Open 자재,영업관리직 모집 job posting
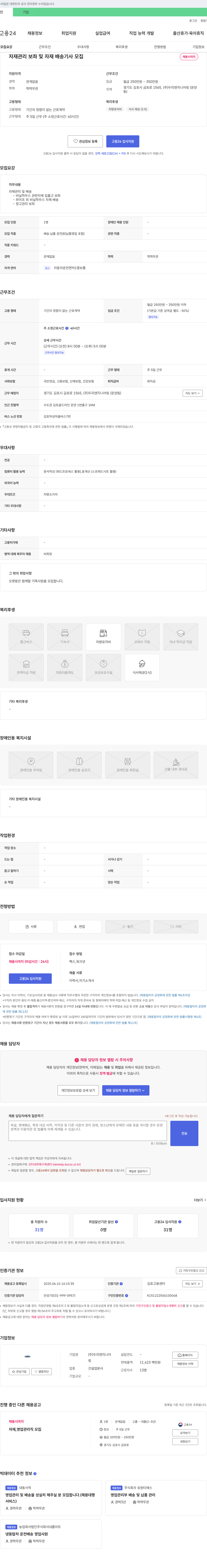This screenshot has height=1568, width=207. (25, 1429)
